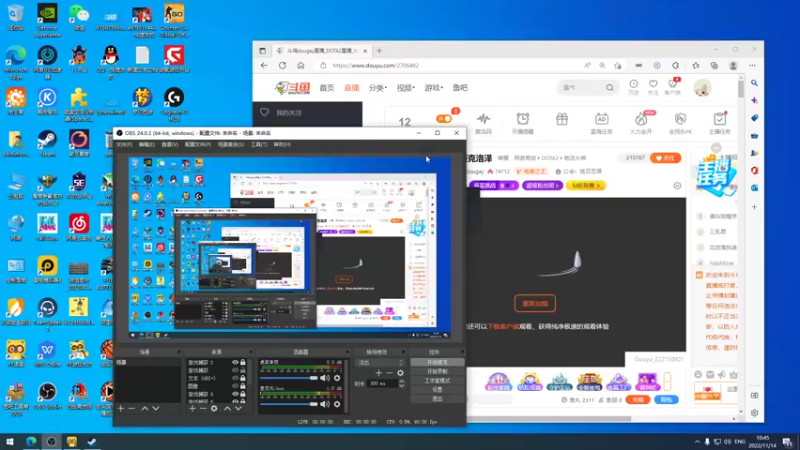Enable Studio Mode in OBS controls

(437, 381)
